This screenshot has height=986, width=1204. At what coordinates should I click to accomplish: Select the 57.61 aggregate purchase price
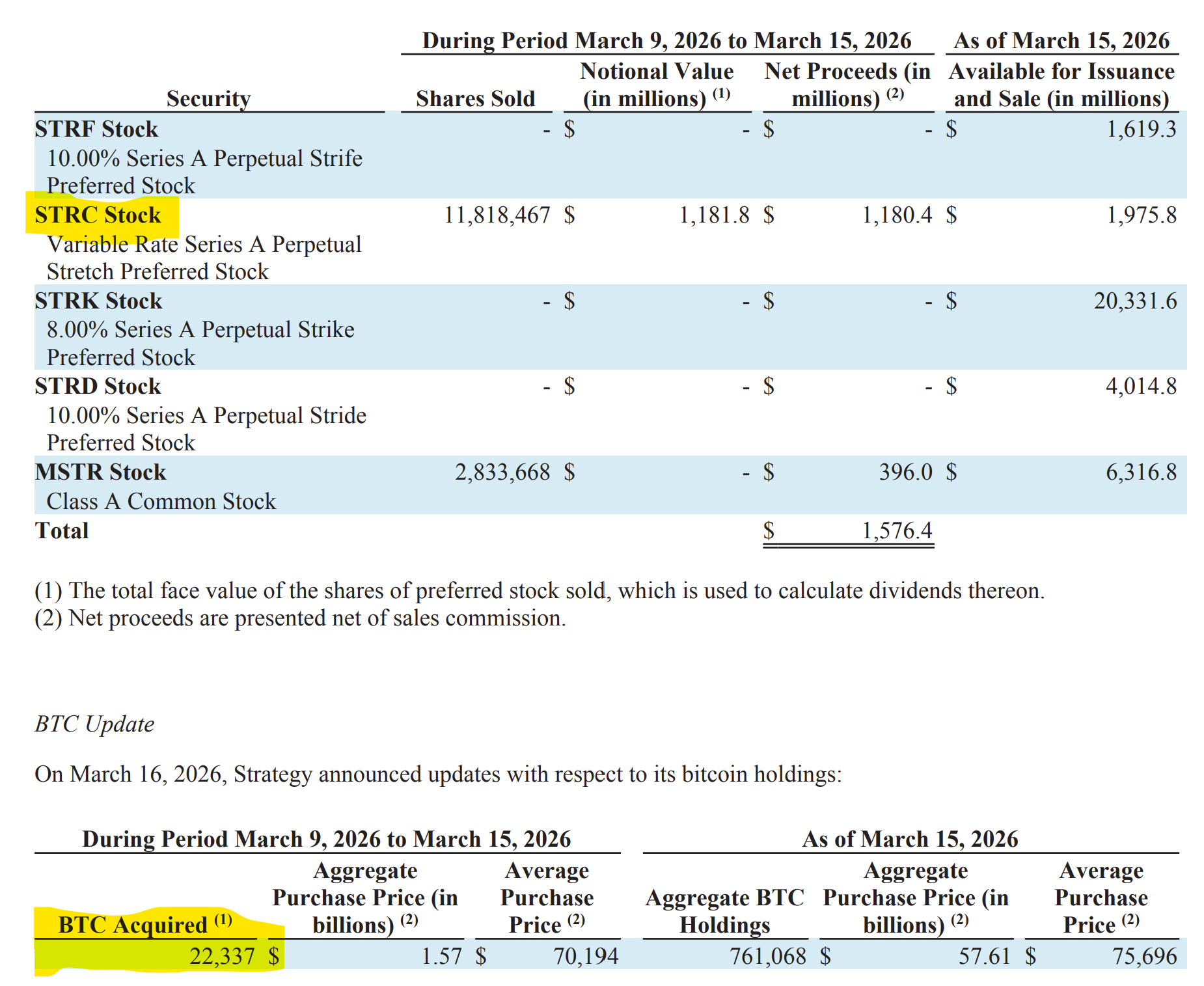(985, 956)
